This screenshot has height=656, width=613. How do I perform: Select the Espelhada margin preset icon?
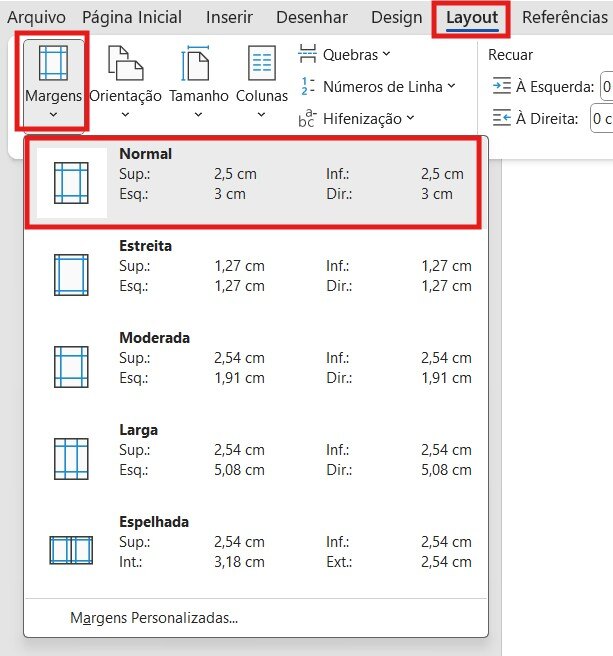click(71, 550)
